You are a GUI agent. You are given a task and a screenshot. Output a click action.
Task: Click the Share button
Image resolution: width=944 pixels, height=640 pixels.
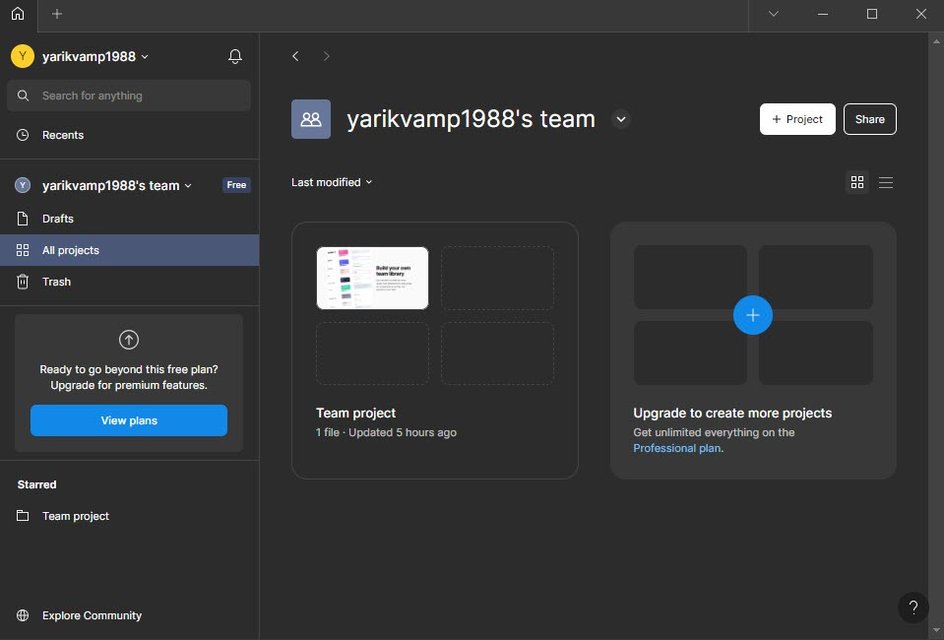870,119
